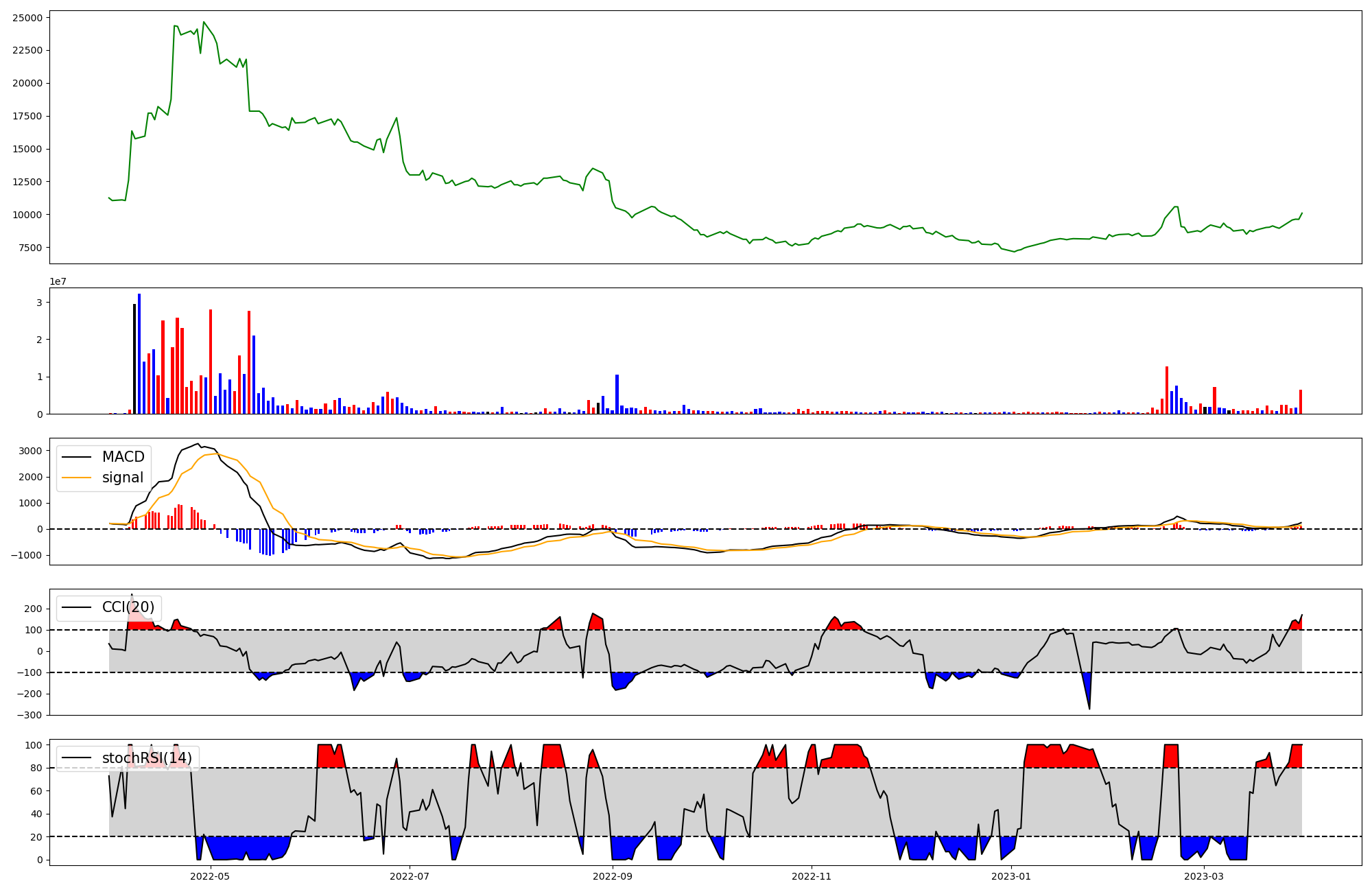Screen dimensions: 1372x892
Task: Click the CCI(20) legend label
Action: [x=128, y=607]
